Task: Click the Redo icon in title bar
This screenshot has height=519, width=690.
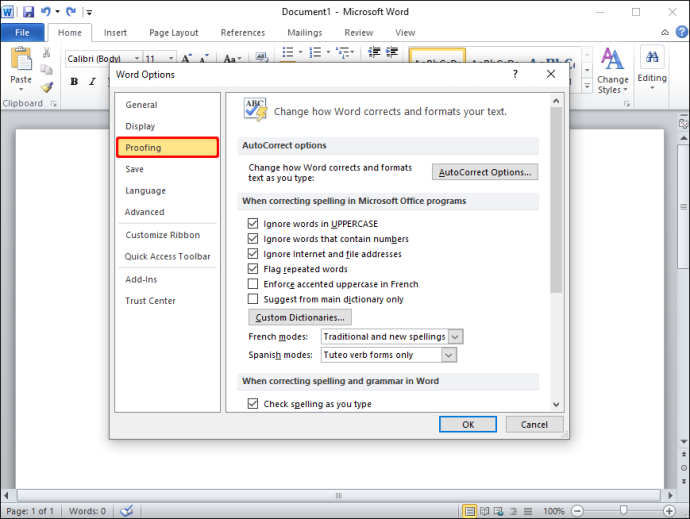Action: pyautogui.click(x=71, y=11)
